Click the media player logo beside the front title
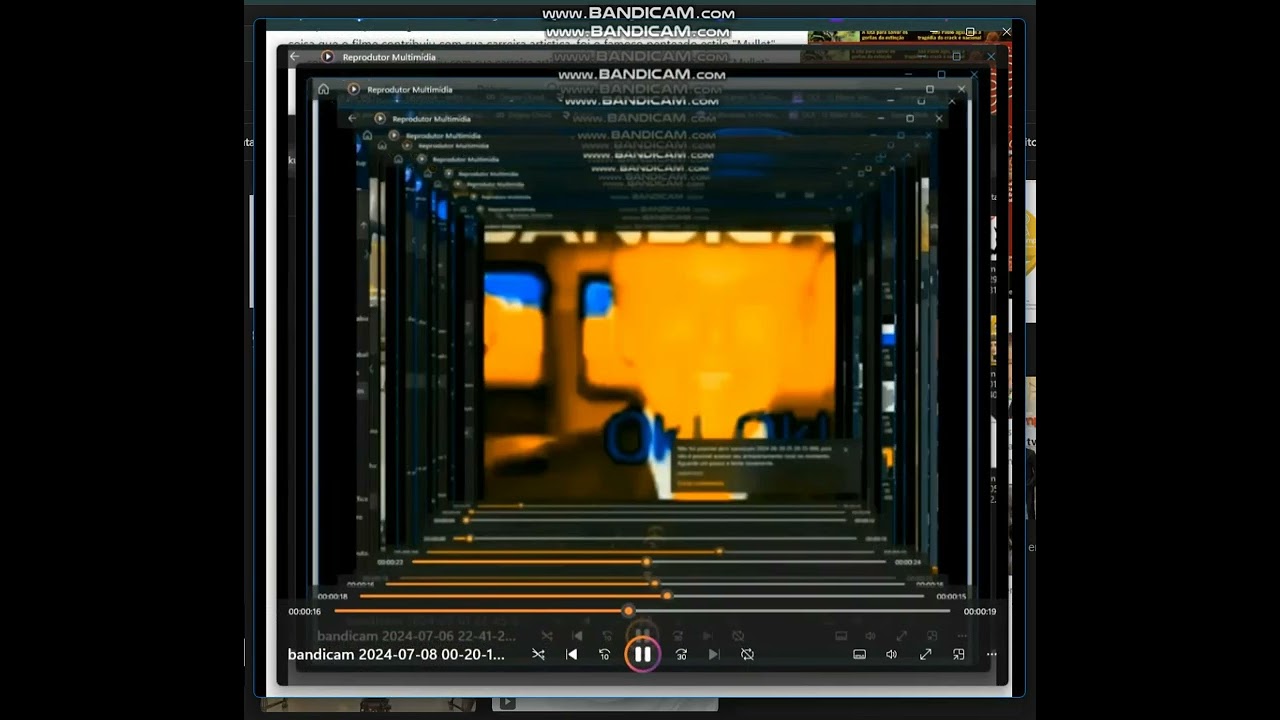The width and height of the screenshot is (1280, 720). click(327, 57)
